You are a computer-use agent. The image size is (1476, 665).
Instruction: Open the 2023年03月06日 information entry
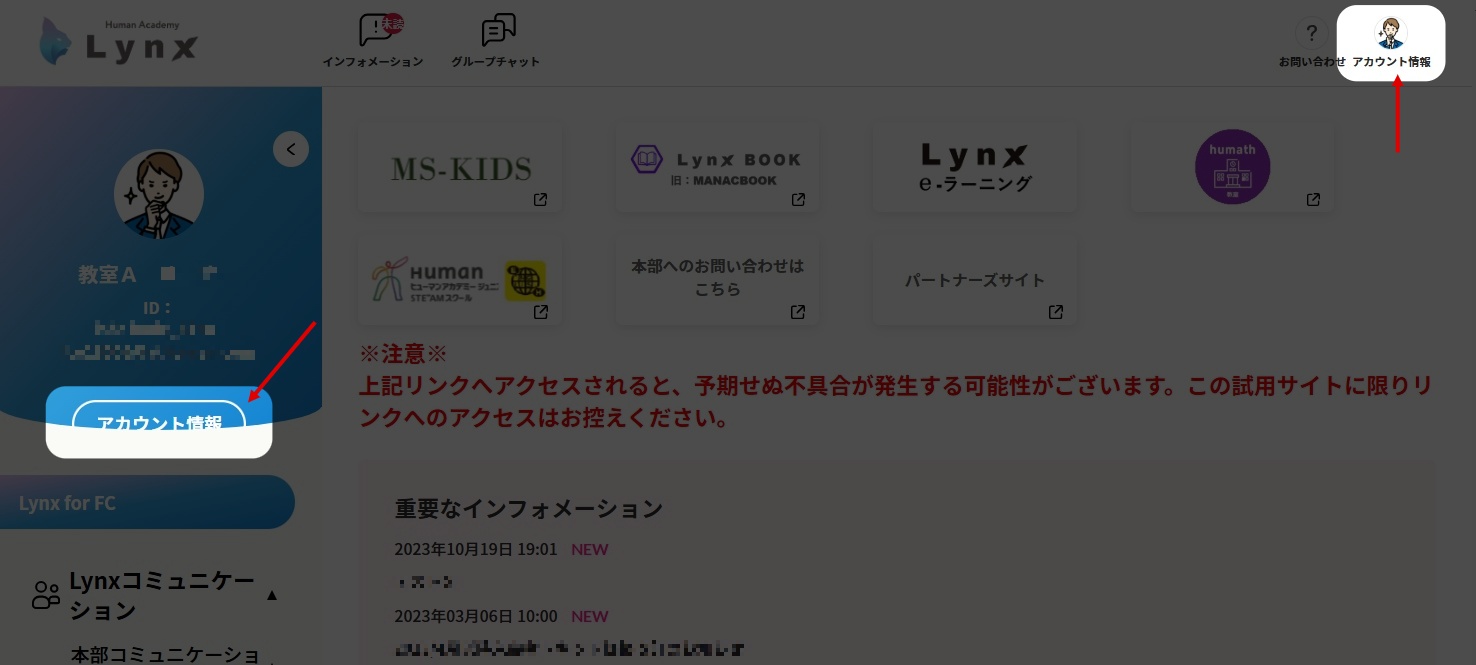tap(570, 648)
